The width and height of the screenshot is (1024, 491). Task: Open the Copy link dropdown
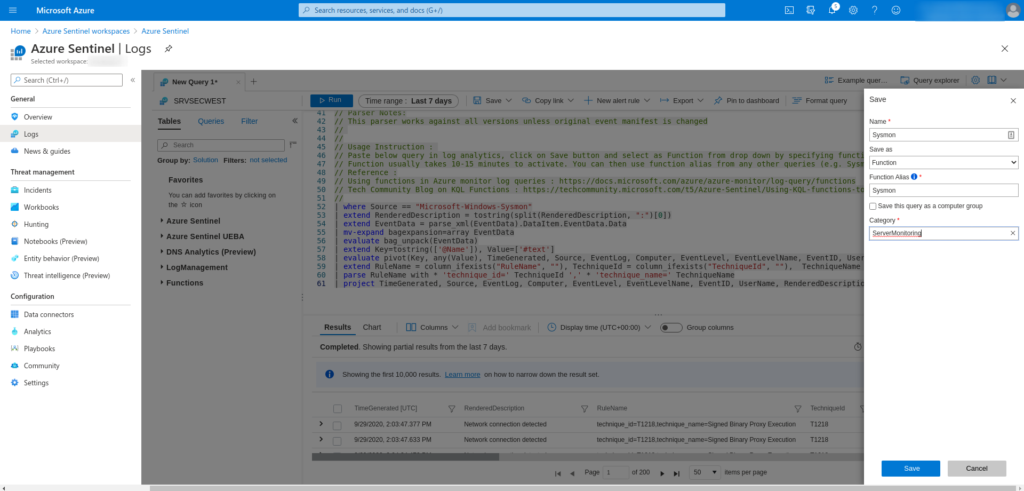click(548, 101)
